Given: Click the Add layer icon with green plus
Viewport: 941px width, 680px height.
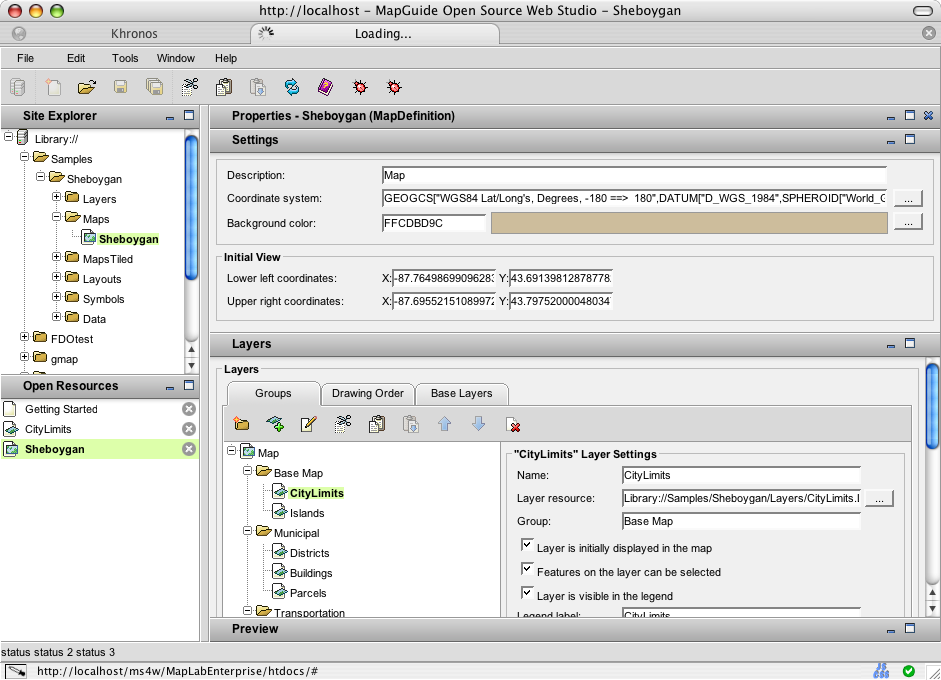Looking at the screenshot, I should pyautogui.click(x=275, y=424).
